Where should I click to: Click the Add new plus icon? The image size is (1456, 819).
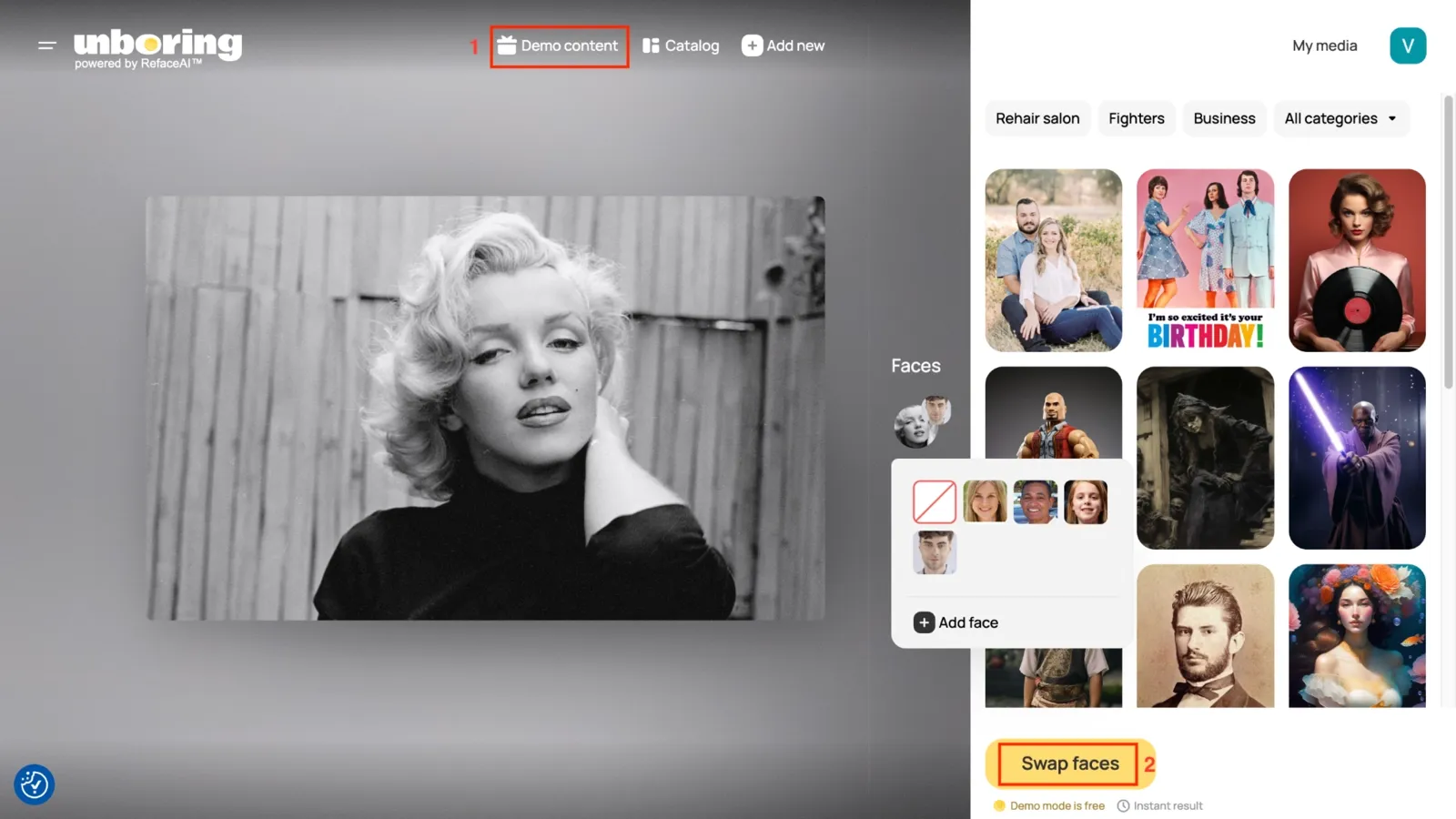point(752,45)
